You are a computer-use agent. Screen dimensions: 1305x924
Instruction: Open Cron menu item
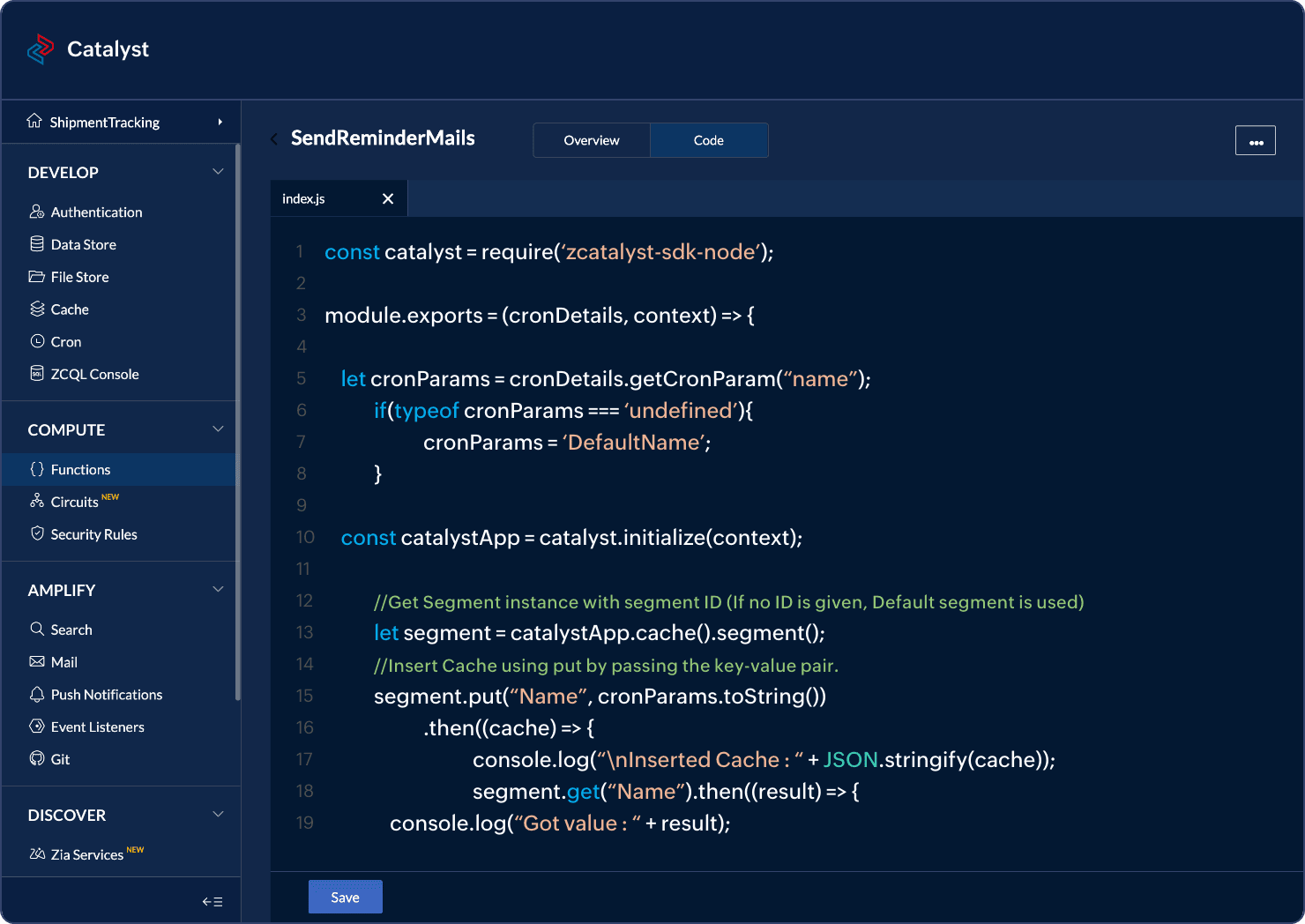coord(66,342)
